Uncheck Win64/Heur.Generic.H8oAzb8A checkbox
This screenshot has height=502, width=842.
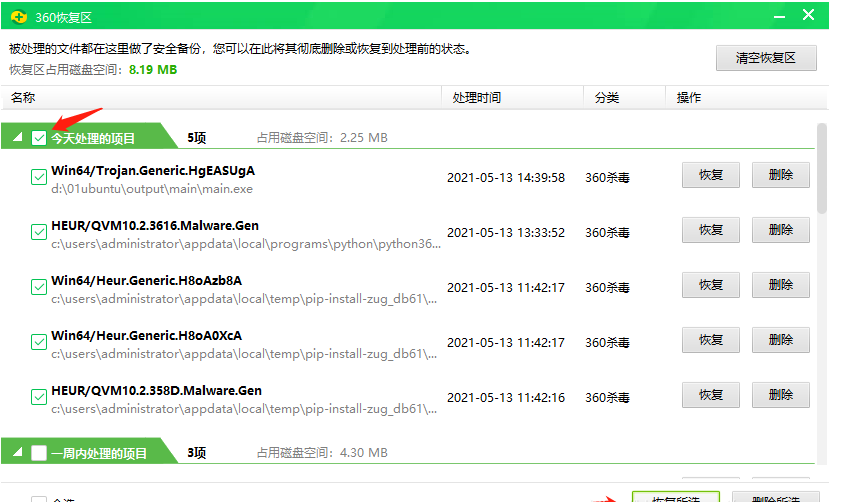(39, 287)
